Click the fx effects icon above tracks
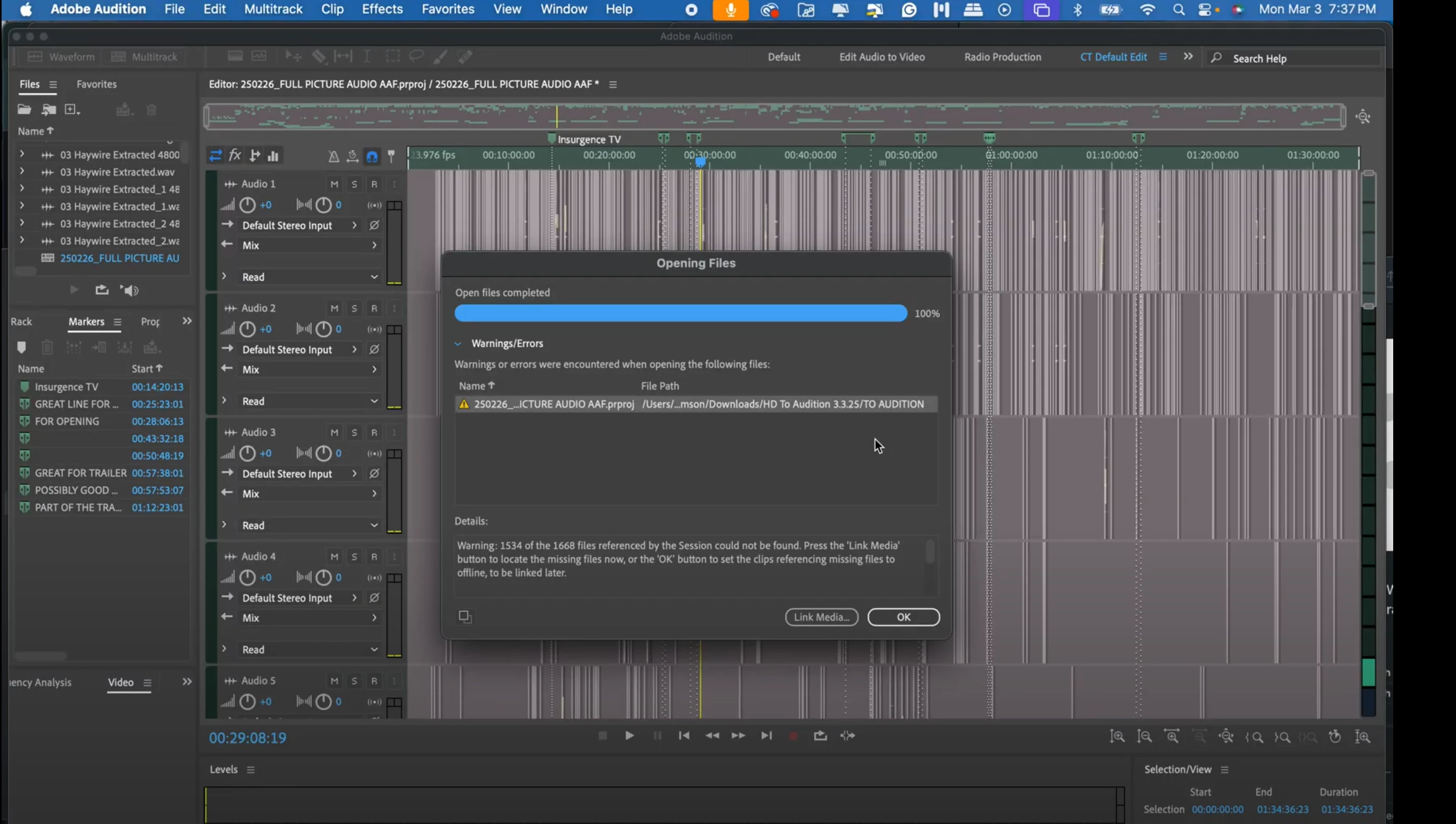The image size is (1456, 824). (235, 156)
